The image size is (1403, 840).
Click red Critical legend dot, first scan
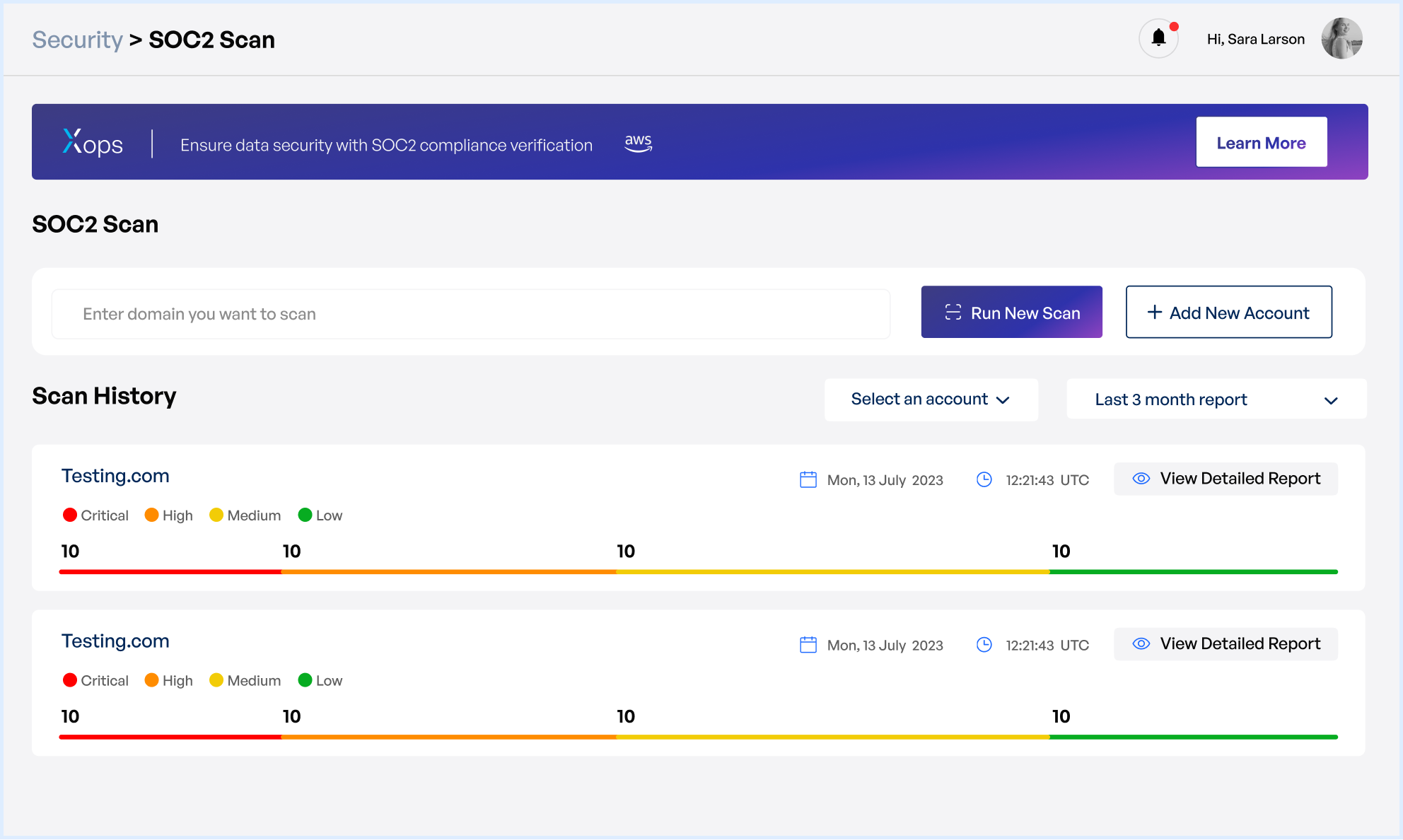pos(69,515)
